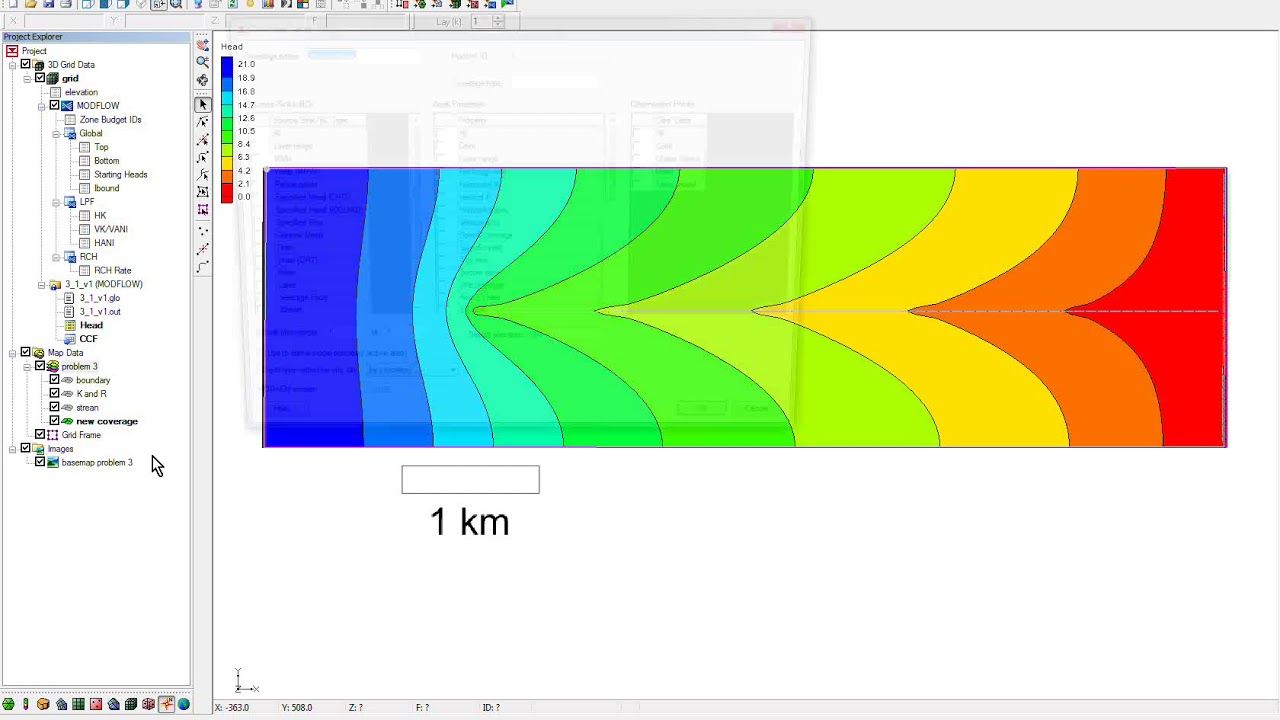This screenshot has width=1280, height=720.
Task: Select the Zoom magnifier tool in vertical palette
Action: (203, 62)
